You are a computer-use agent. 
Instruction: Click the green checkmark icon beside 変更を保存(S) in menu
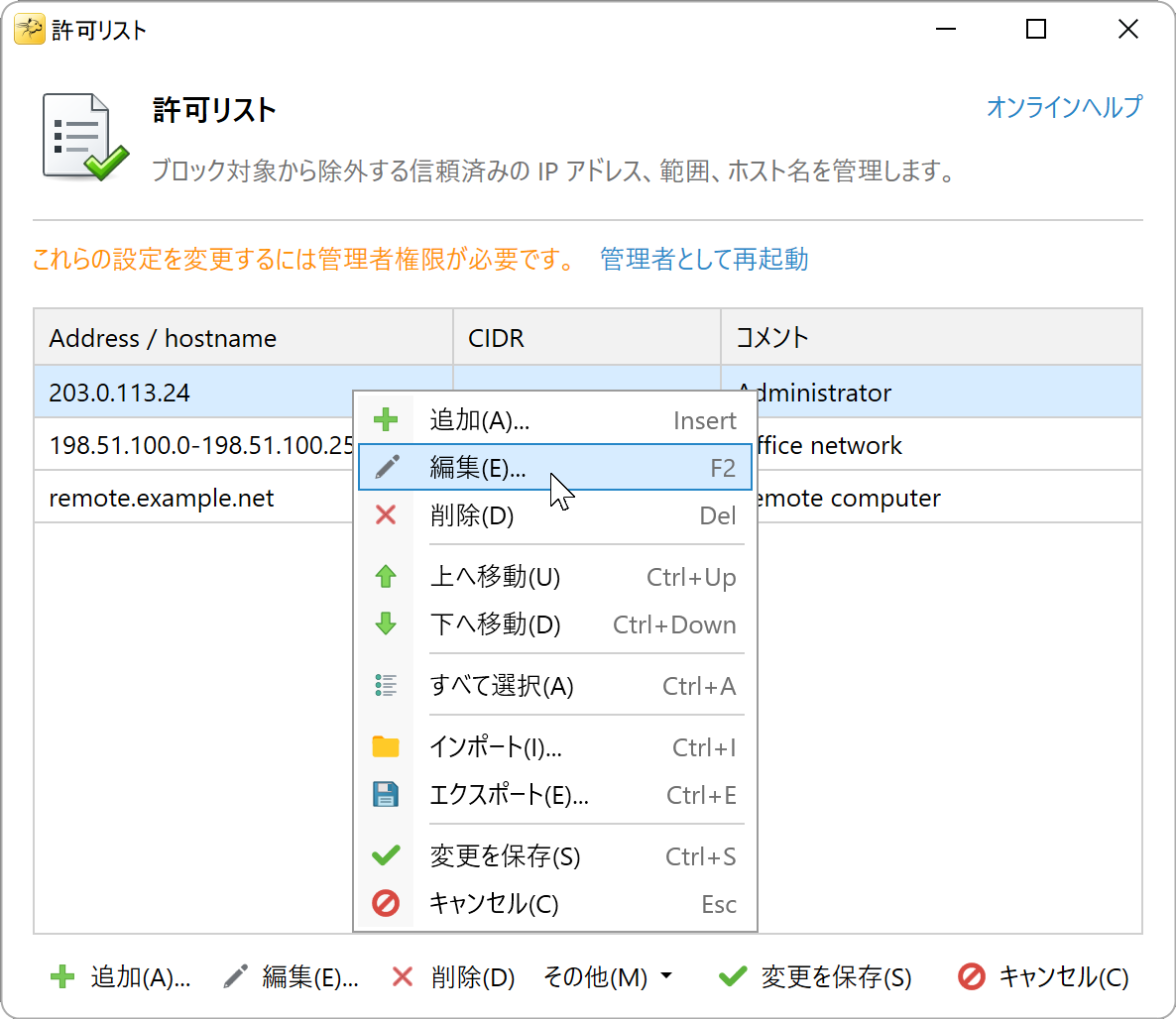(386, 855)
